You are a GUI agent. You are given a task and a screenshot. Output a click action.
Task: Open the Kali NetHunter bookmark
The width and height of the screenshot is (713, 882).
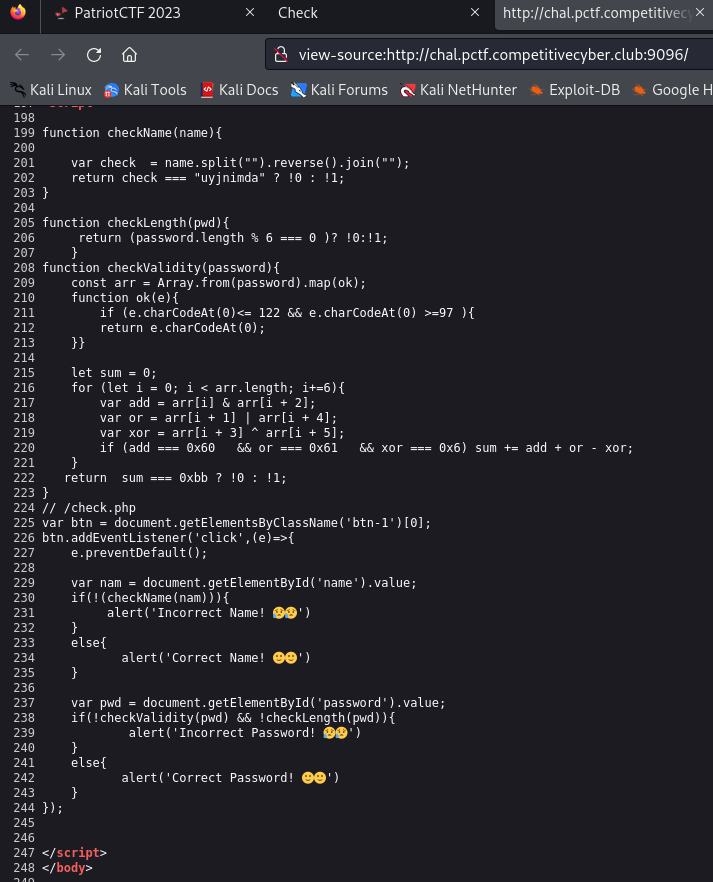[x=458, y=90]
